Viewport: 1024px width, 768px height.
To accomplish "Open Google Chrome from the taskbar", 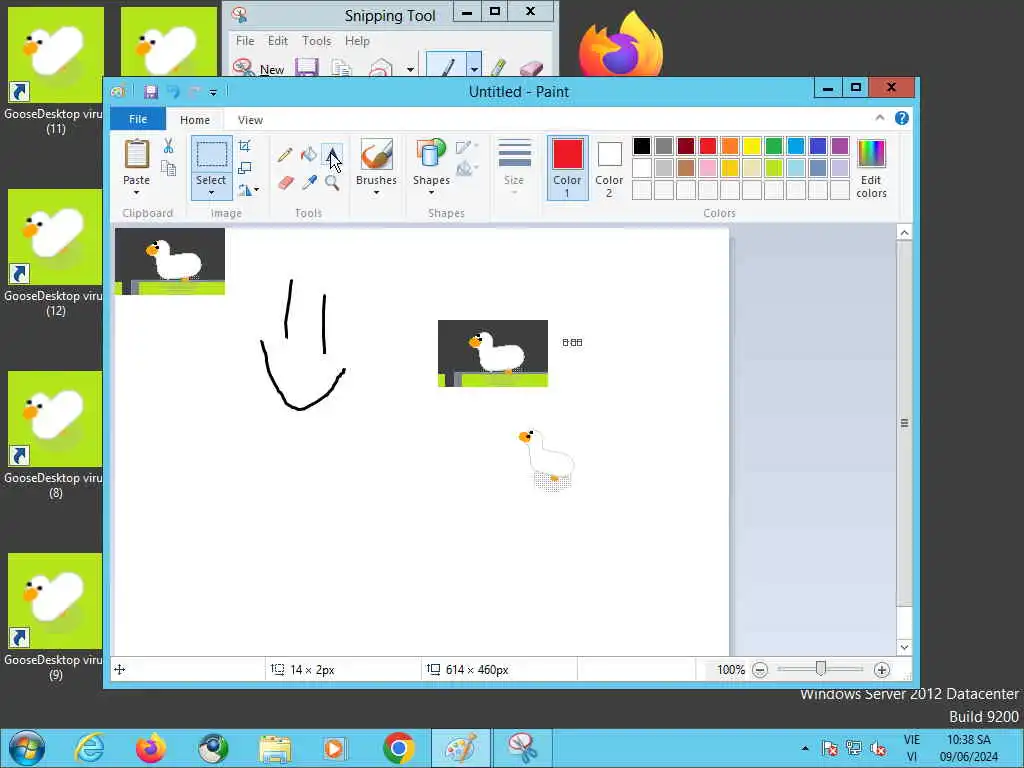I will click(399, 748).
